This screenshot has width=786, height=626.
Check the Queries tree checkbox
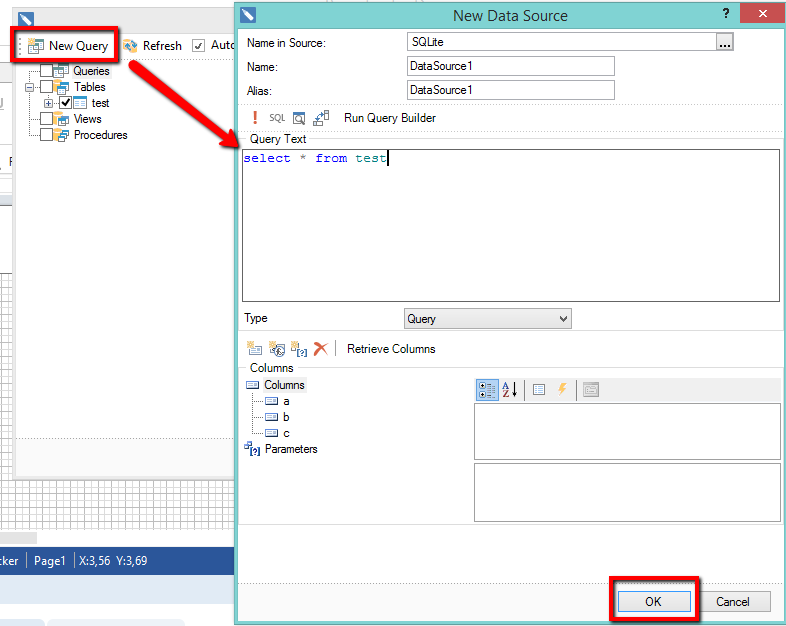click(x=46, y=71)
